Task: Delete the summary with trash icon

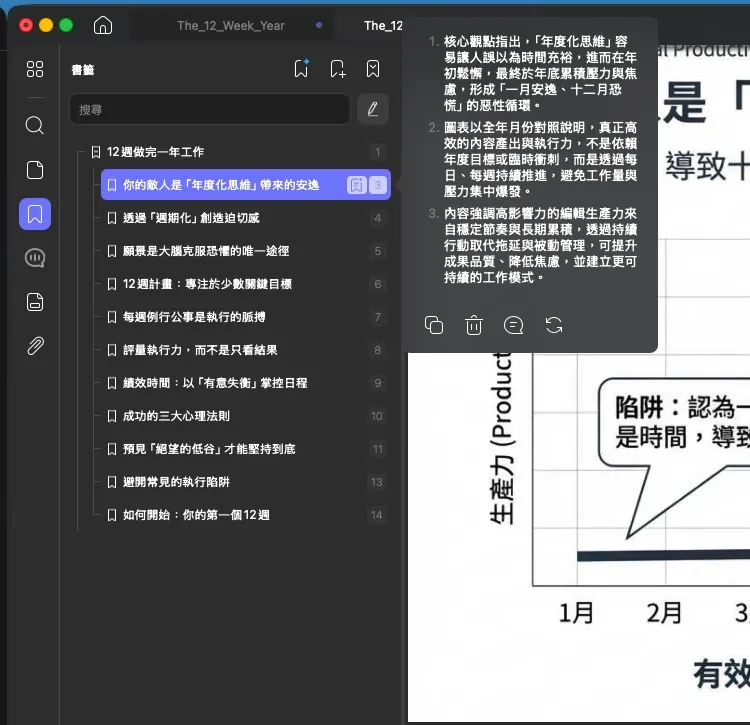Action: (x=474, y=325)
